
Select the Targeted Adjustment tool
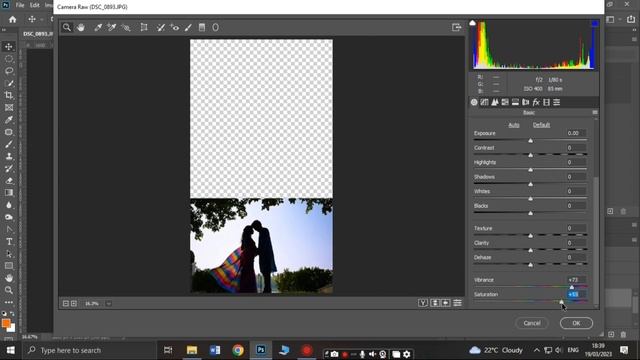[126, 27]
